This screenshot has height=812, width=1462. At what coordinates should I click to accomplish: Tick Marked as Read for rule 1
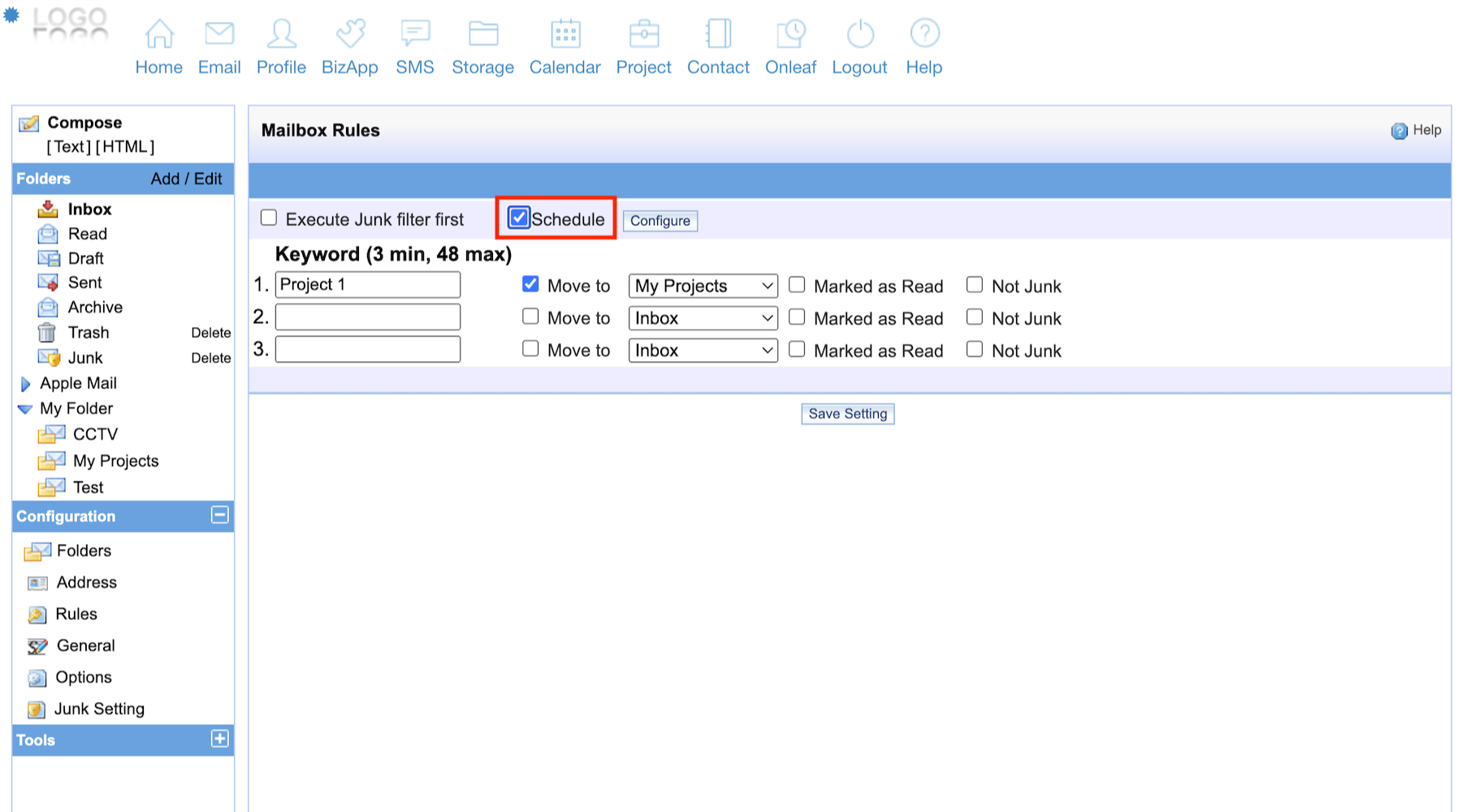coord(798,285)
